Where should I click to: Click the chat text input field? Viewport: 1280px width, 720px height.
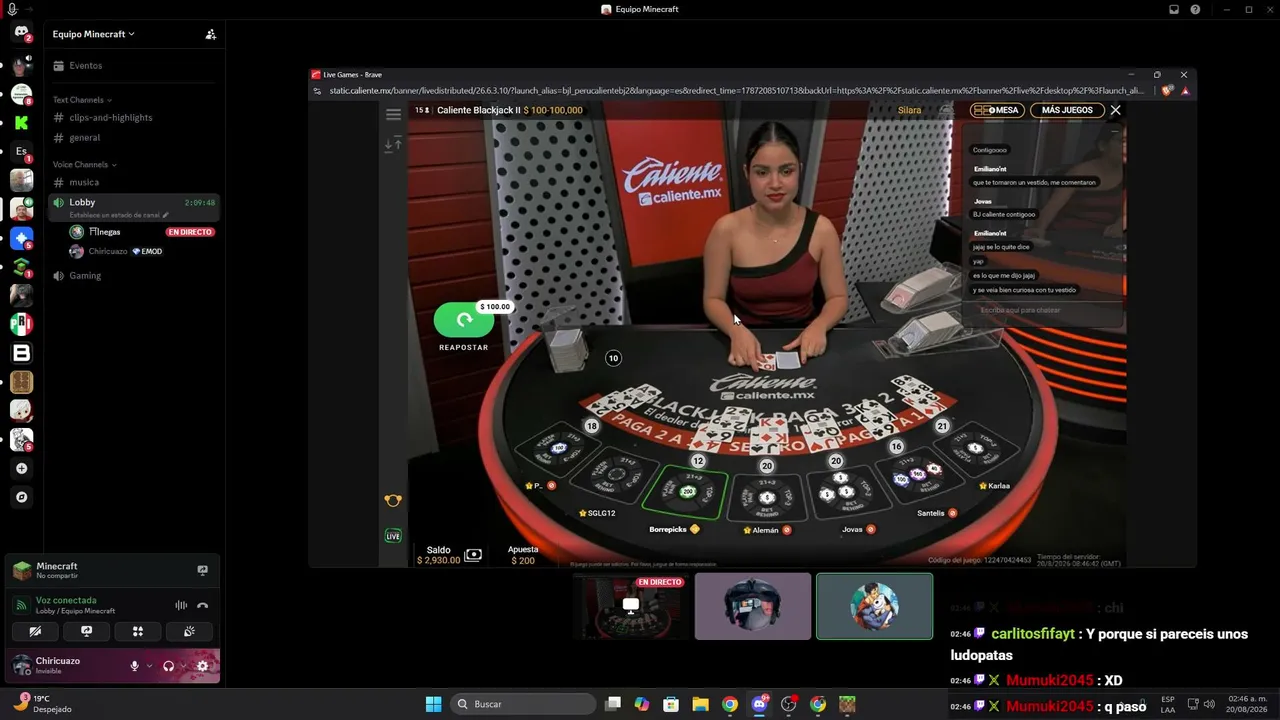(x=1042, y=310)
